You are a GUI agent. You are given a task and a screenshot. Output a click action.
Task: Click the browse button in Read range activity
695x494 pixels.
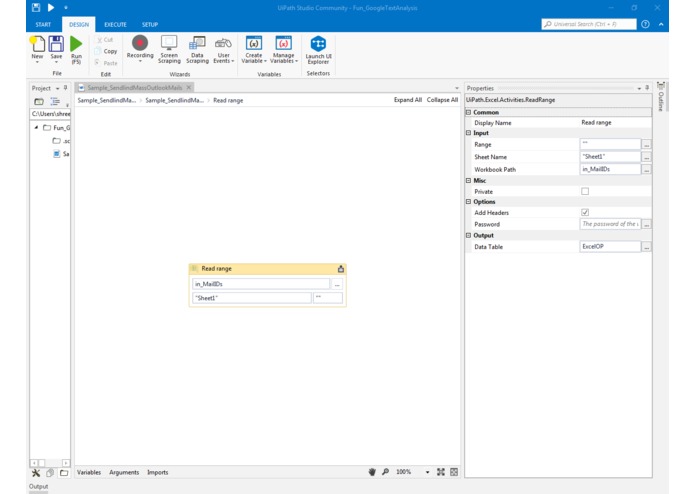pyautogui.click(x=337, y=284)
